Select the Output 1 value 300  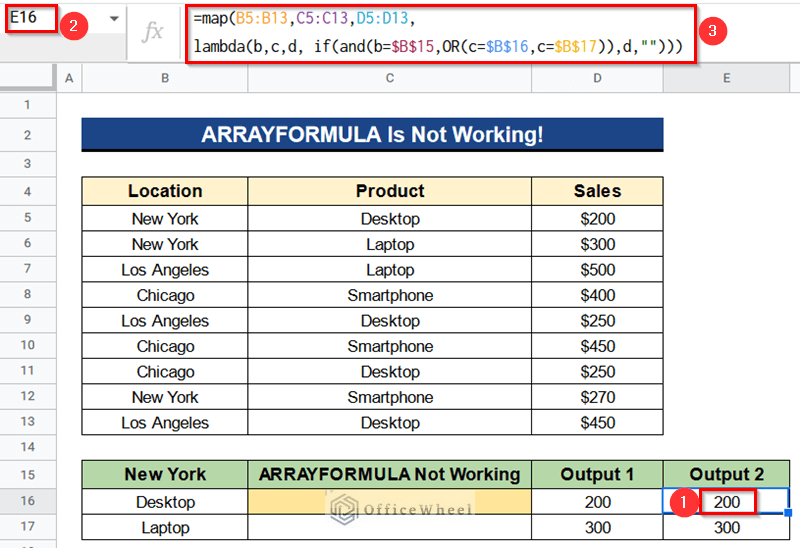click(597, 527)
